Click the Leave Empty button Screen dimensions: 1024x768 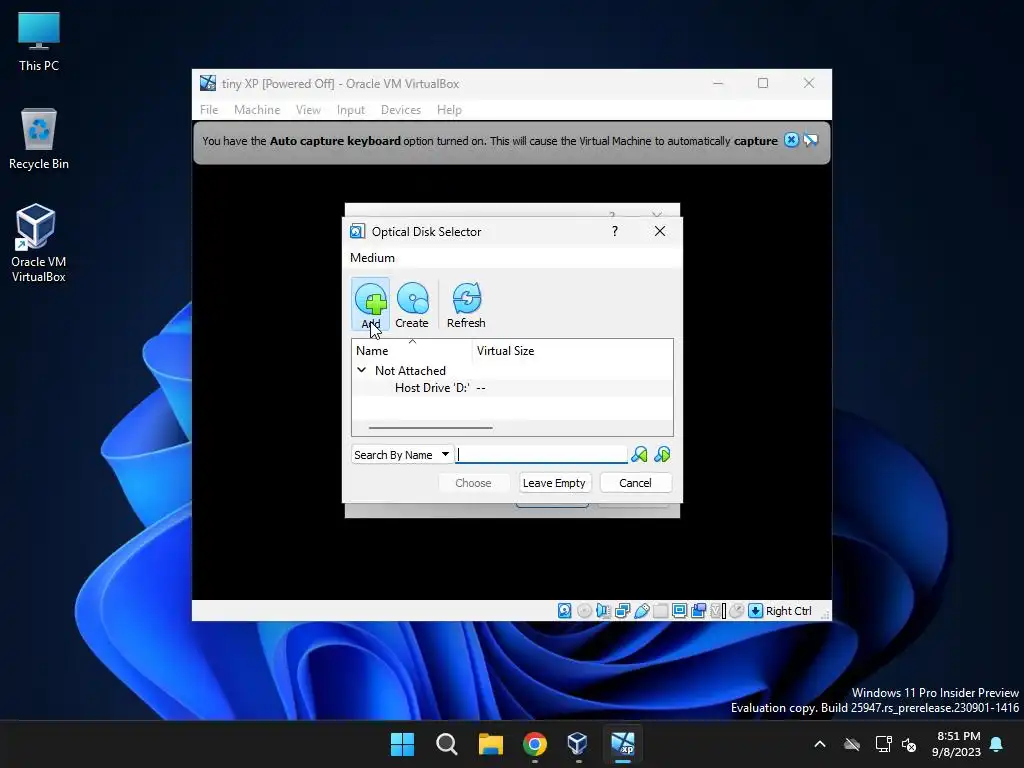pos(554,483)
